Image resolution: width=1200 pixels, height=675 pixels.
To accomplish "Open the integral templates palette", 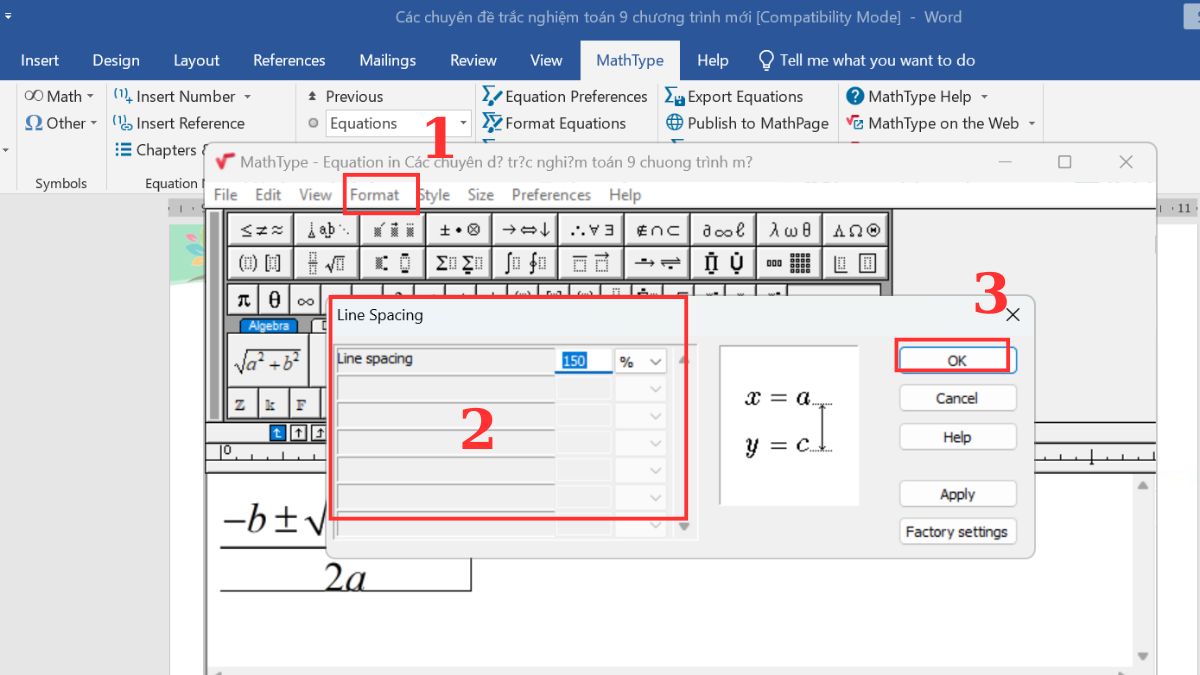I will tap(525, 263).
